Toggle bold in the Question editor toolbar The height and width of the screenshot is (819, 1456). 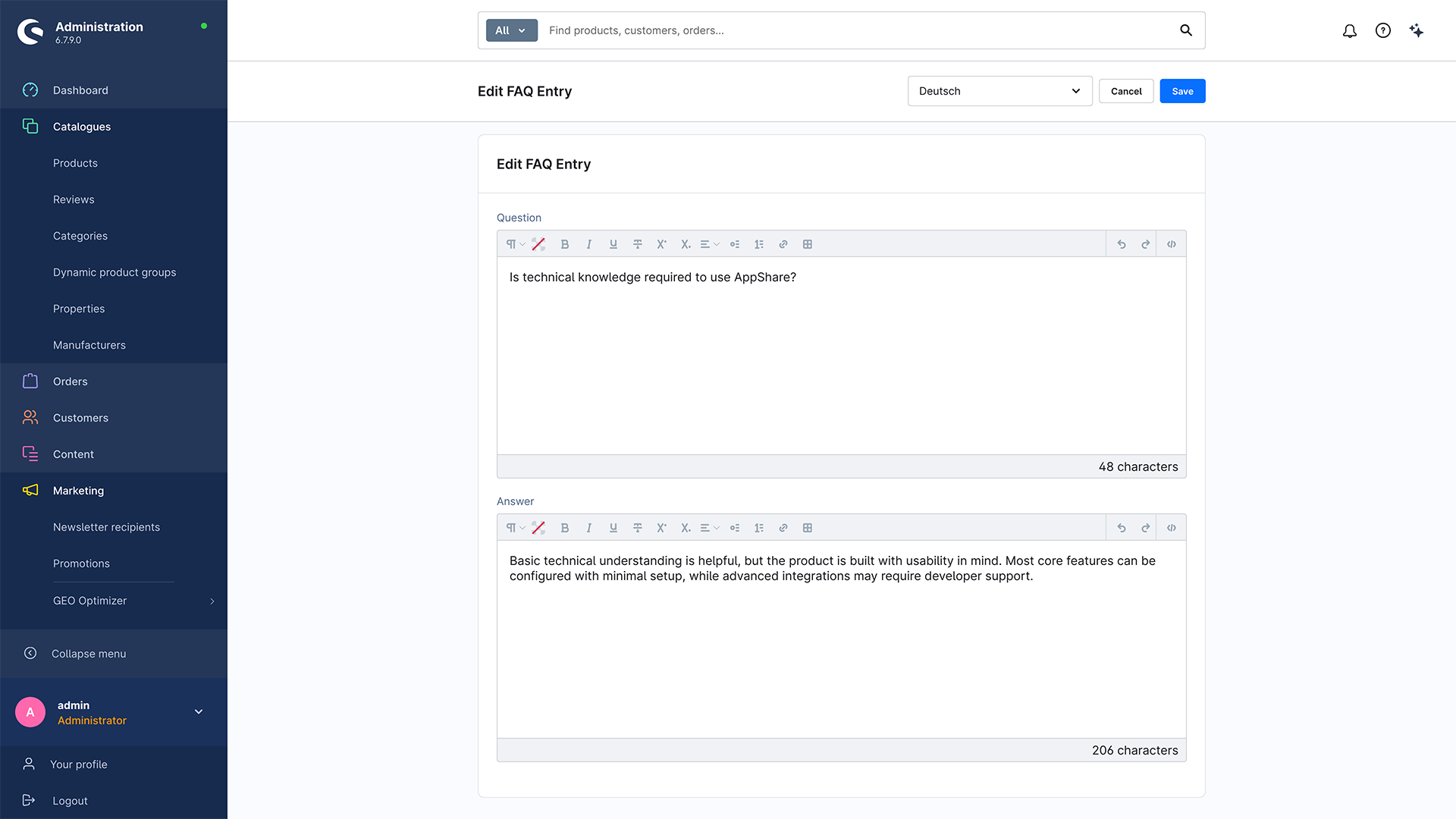tap(564, 244)
